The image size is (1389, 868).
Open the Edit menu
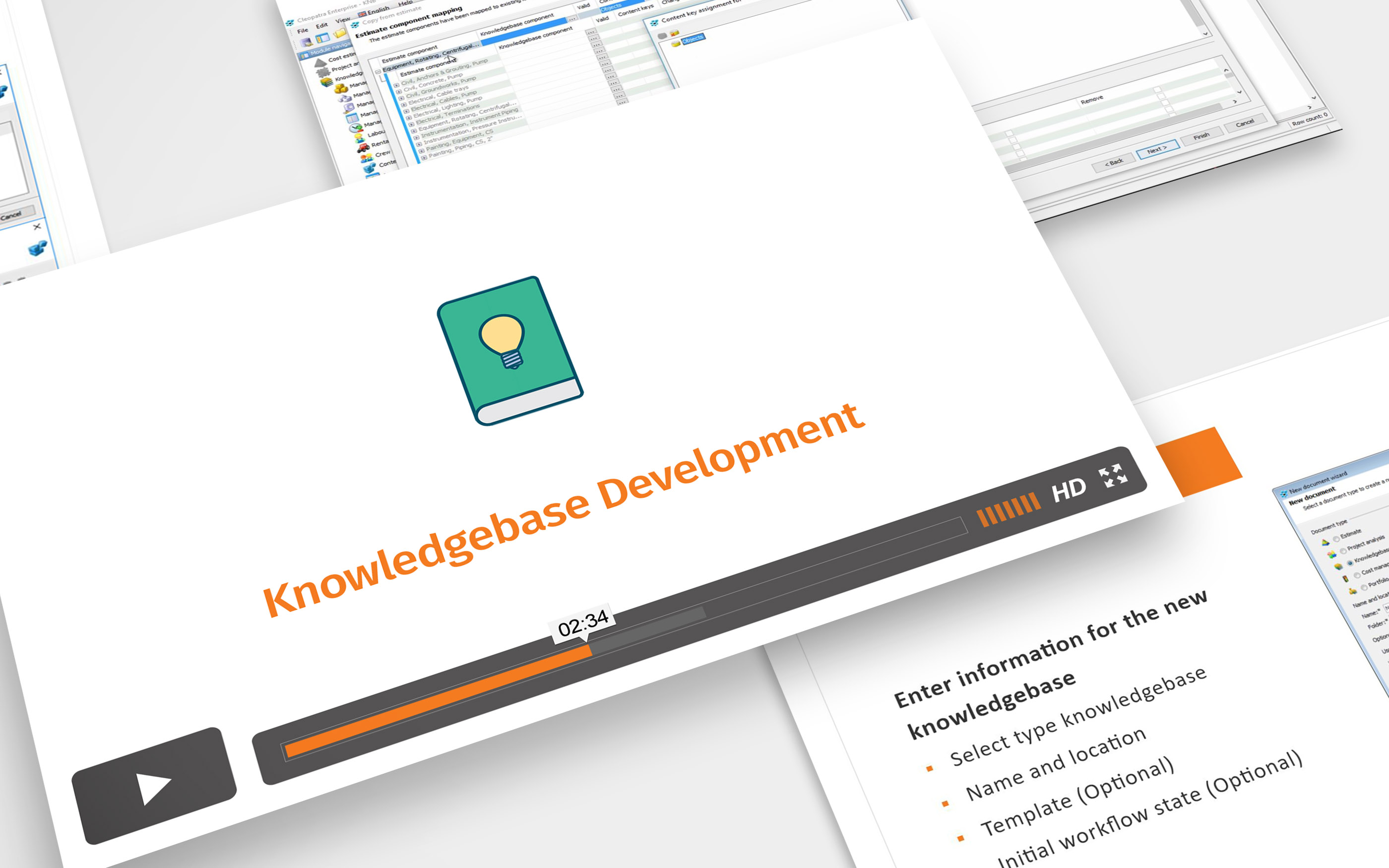[x=321, y=25]
